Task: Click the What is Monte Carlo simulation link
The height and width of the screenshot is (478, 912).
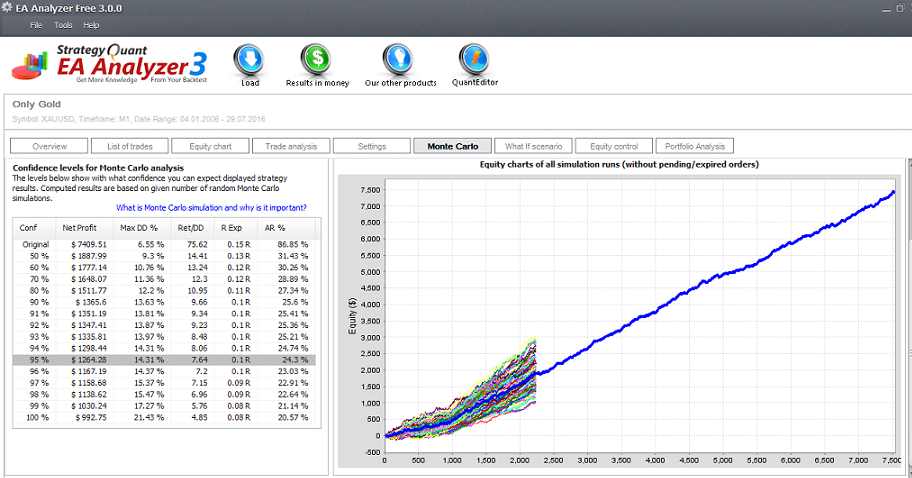Action: [211, 208]
